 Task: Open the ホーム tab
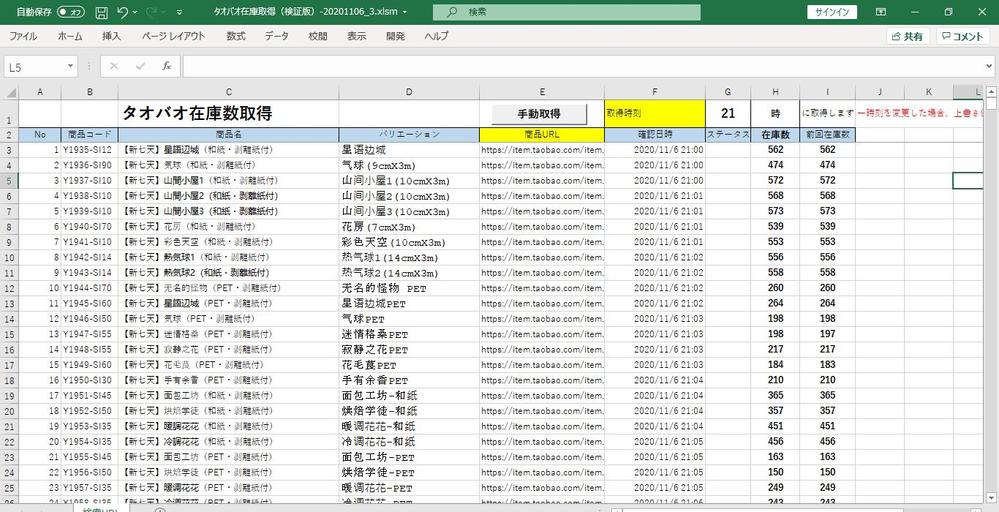point(70,36)
